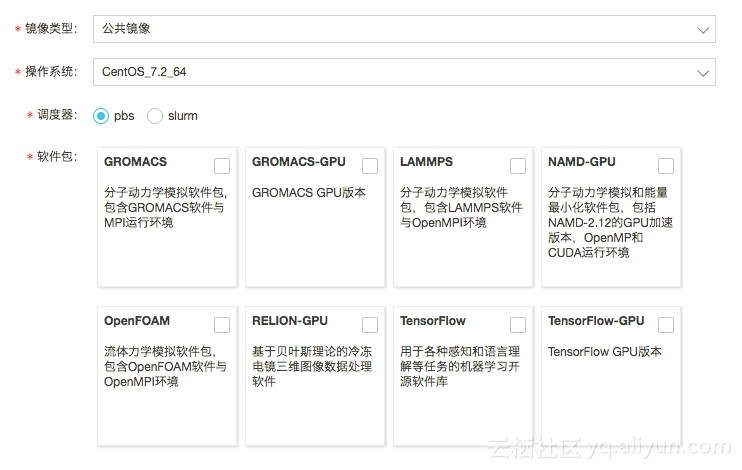Click the LAMMPS card title
Viewport: 742px width, 470px height.
click(x=426, y=162)
